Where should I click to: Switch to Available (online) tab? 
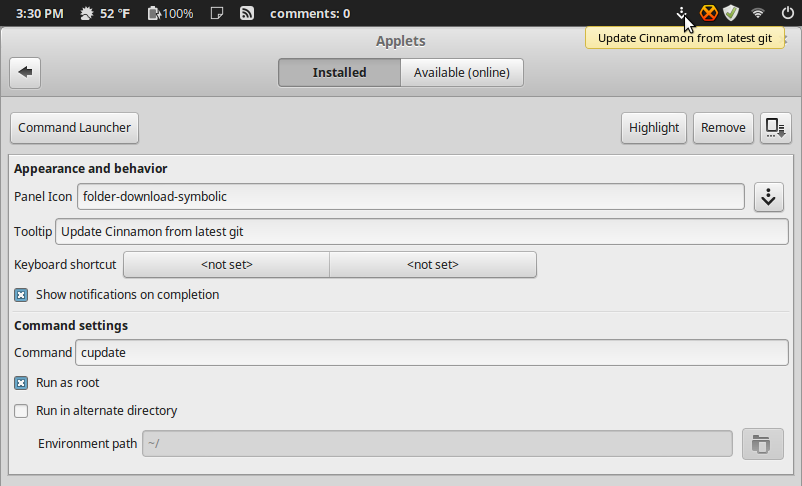[462, 73]
